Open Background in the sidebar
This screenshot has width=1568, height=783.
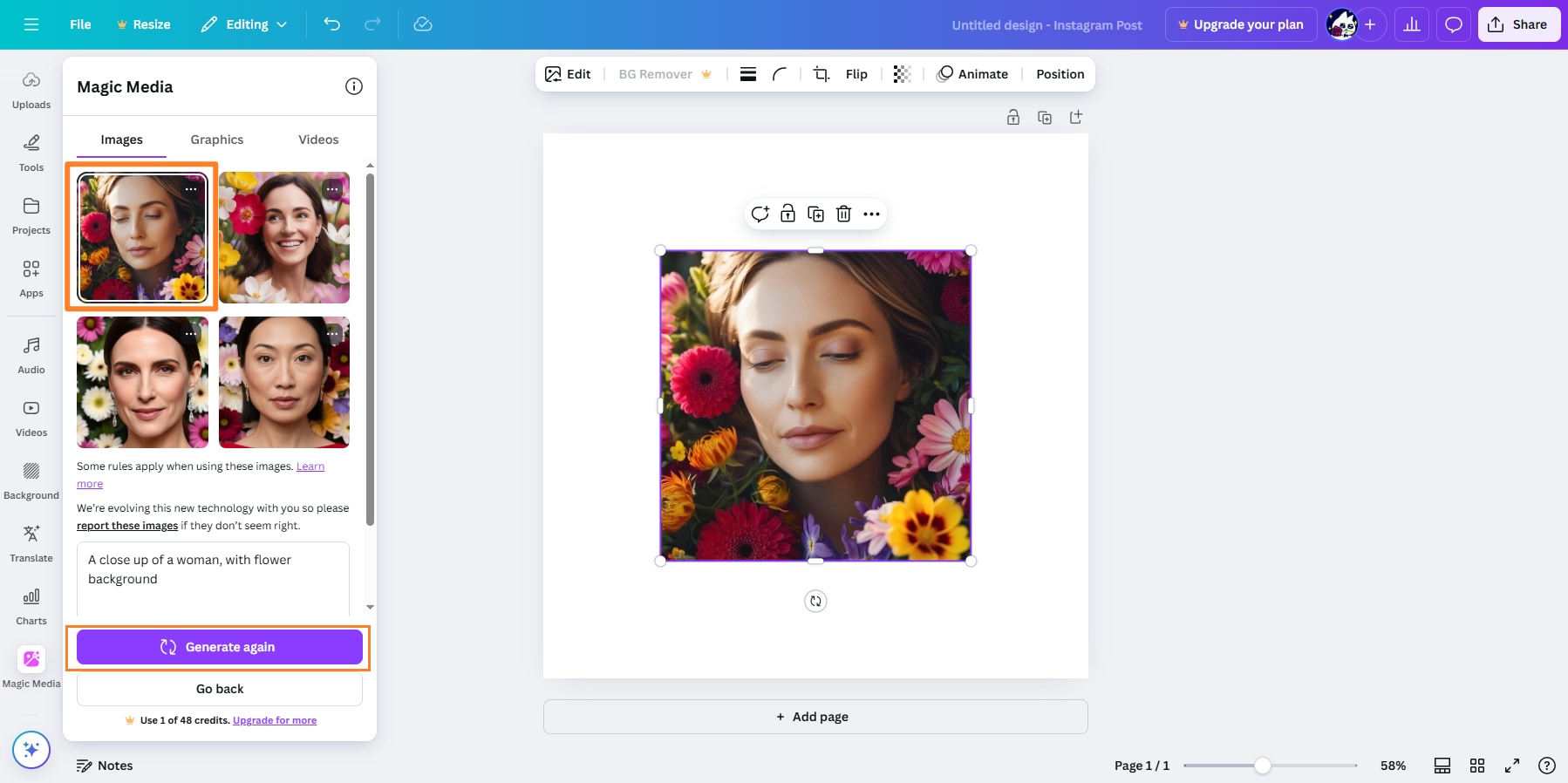click(31, 480)
